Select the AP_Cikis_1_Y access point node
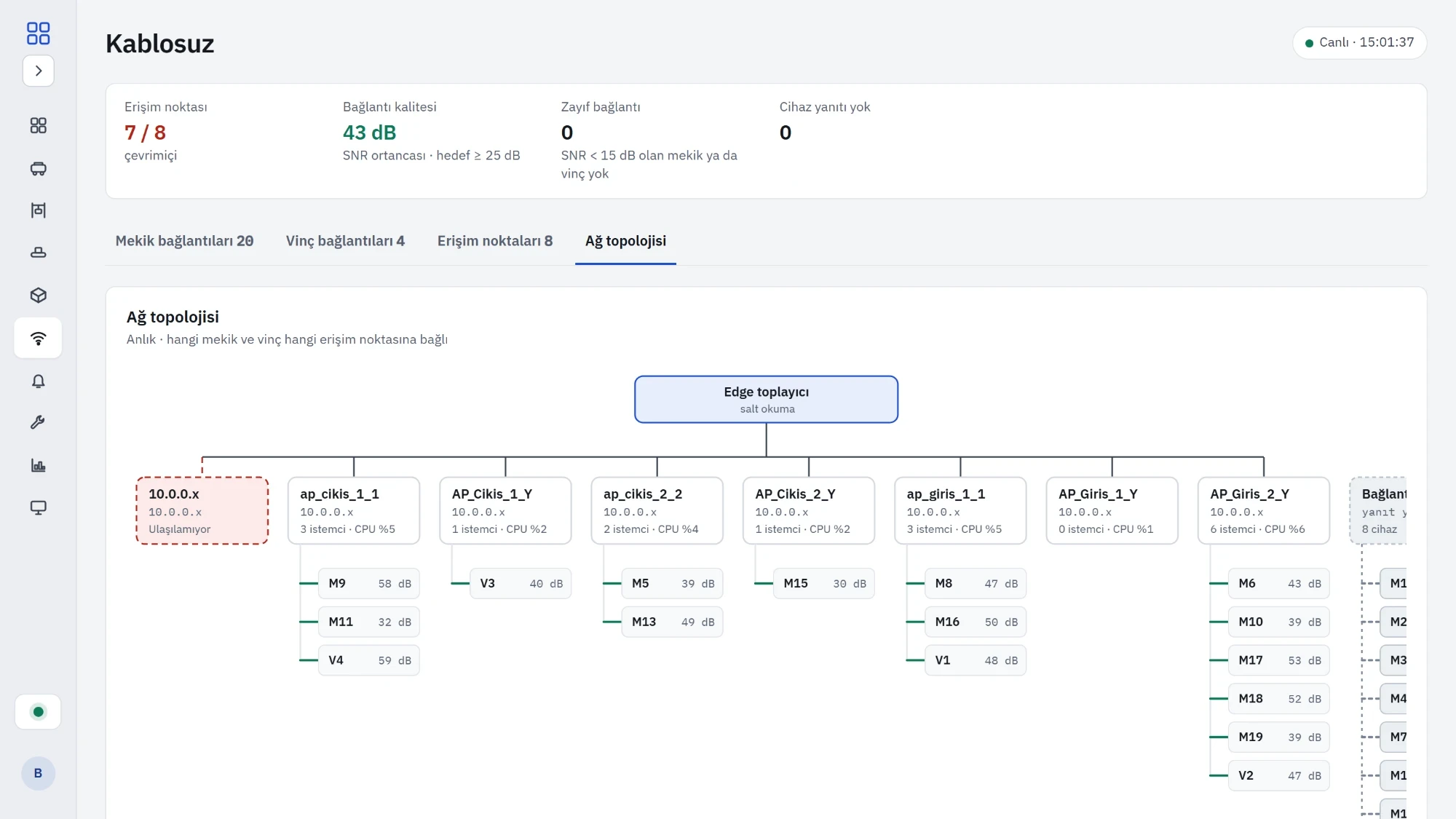This screenshot has height=819, width=1456. point(505,510)
